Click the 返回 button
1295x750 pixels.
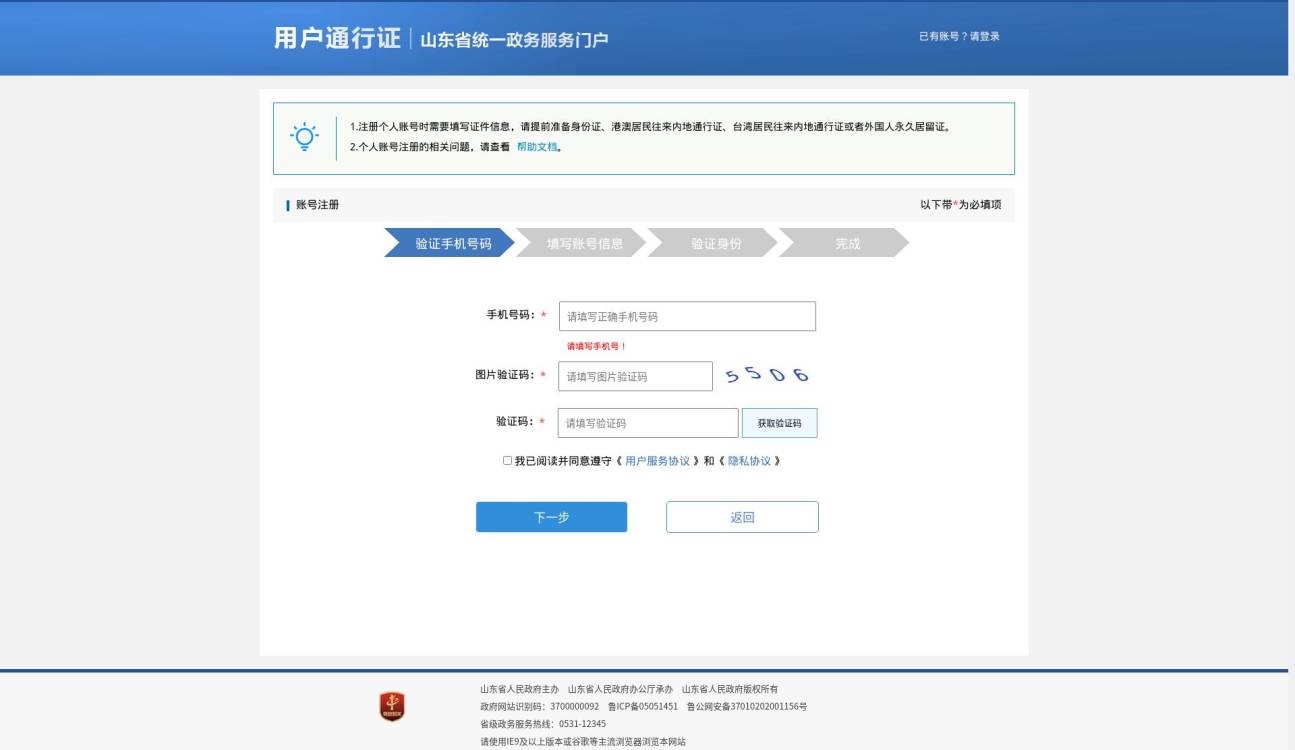[x=743, y=517]
